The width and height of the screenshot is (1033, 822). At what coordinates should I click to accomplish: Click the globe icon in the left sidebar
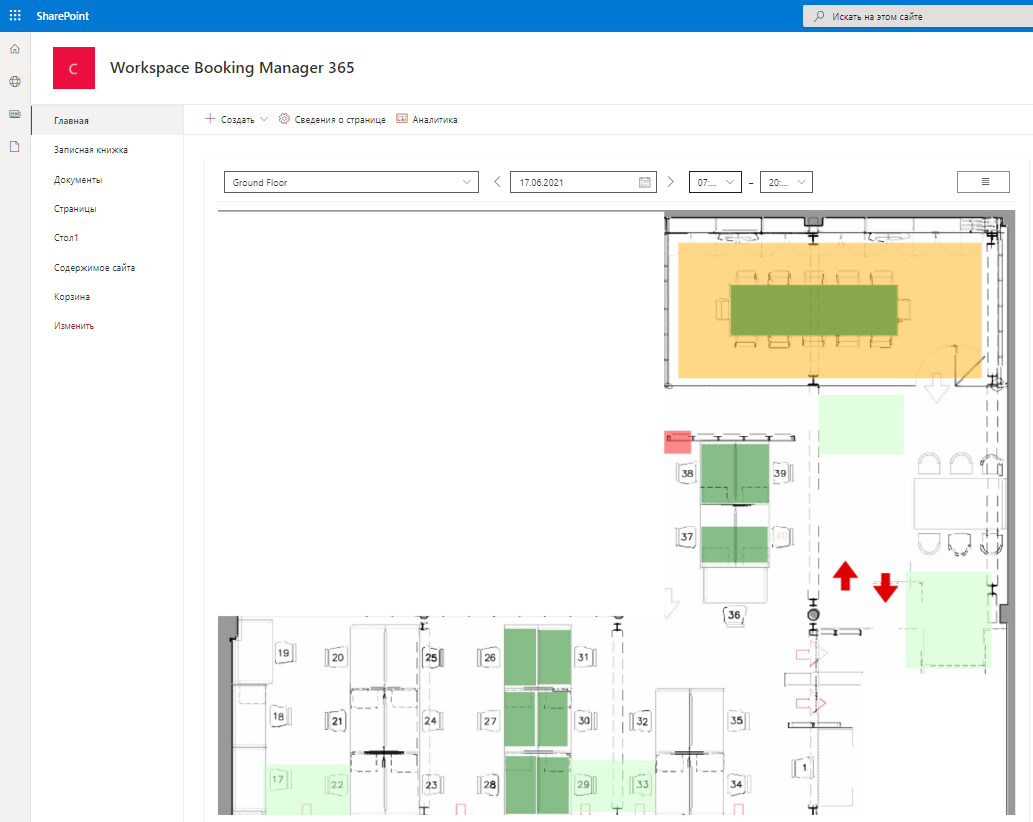pos(14,81)
